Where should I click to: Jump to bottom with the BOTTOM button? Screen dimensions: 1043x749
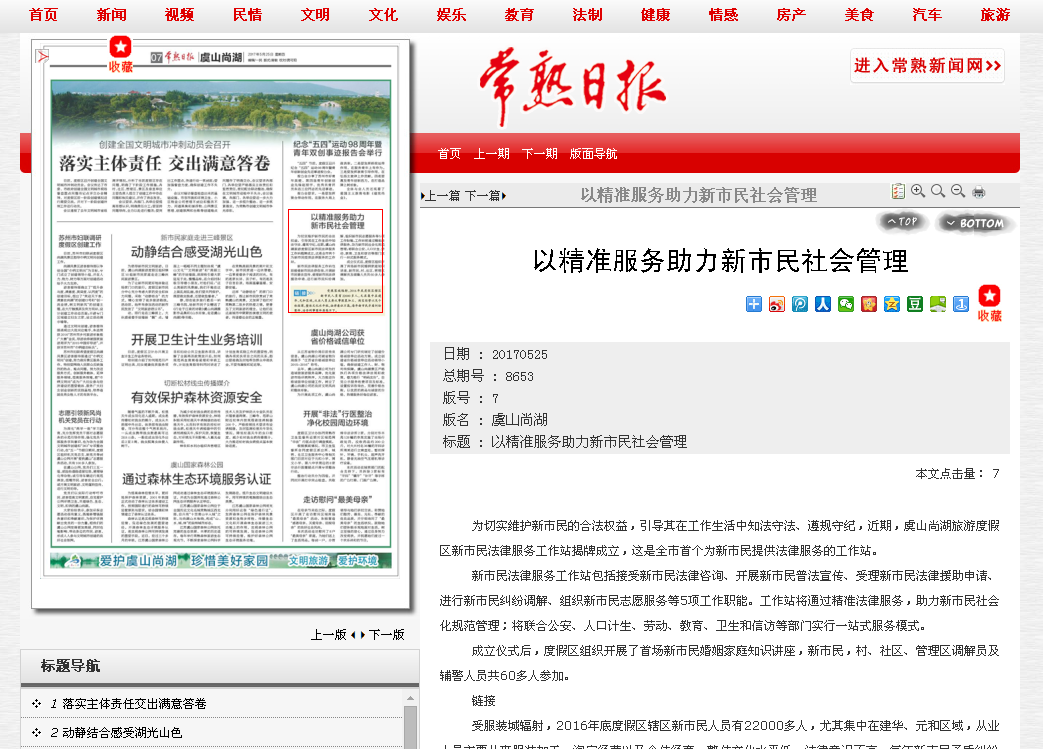click(x=975, y=223)
